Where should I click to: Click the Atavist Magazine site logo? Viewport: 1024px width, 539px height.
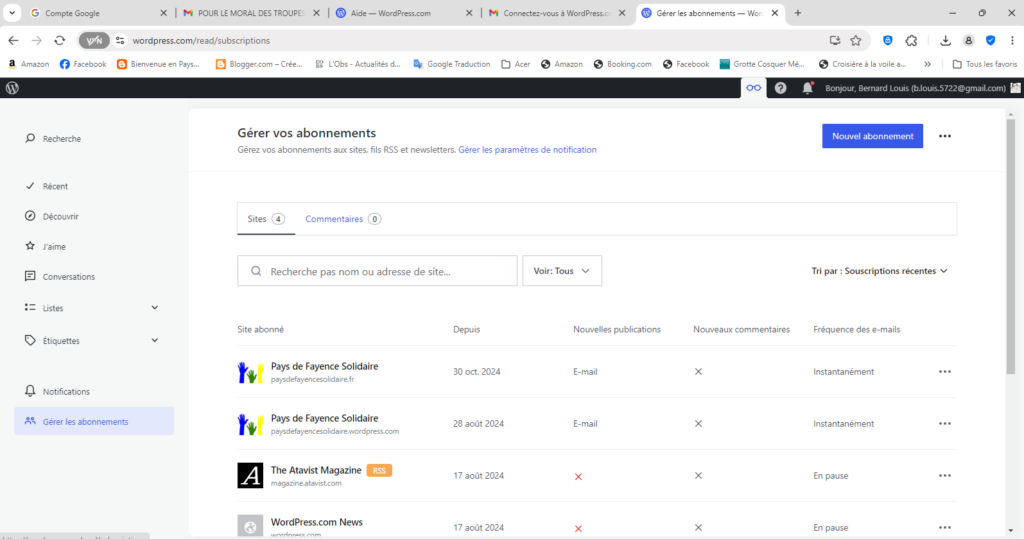pos(250,476)
